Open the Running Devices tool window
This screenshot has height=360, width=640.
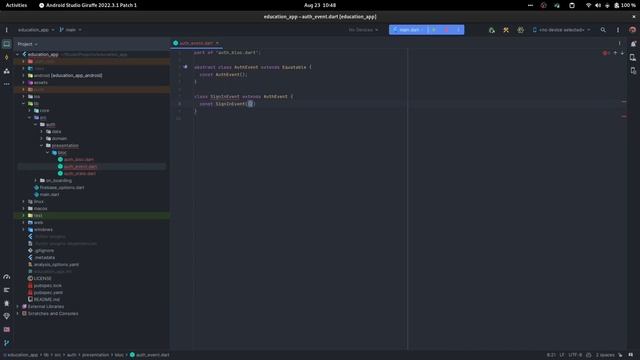pos(633,71)
